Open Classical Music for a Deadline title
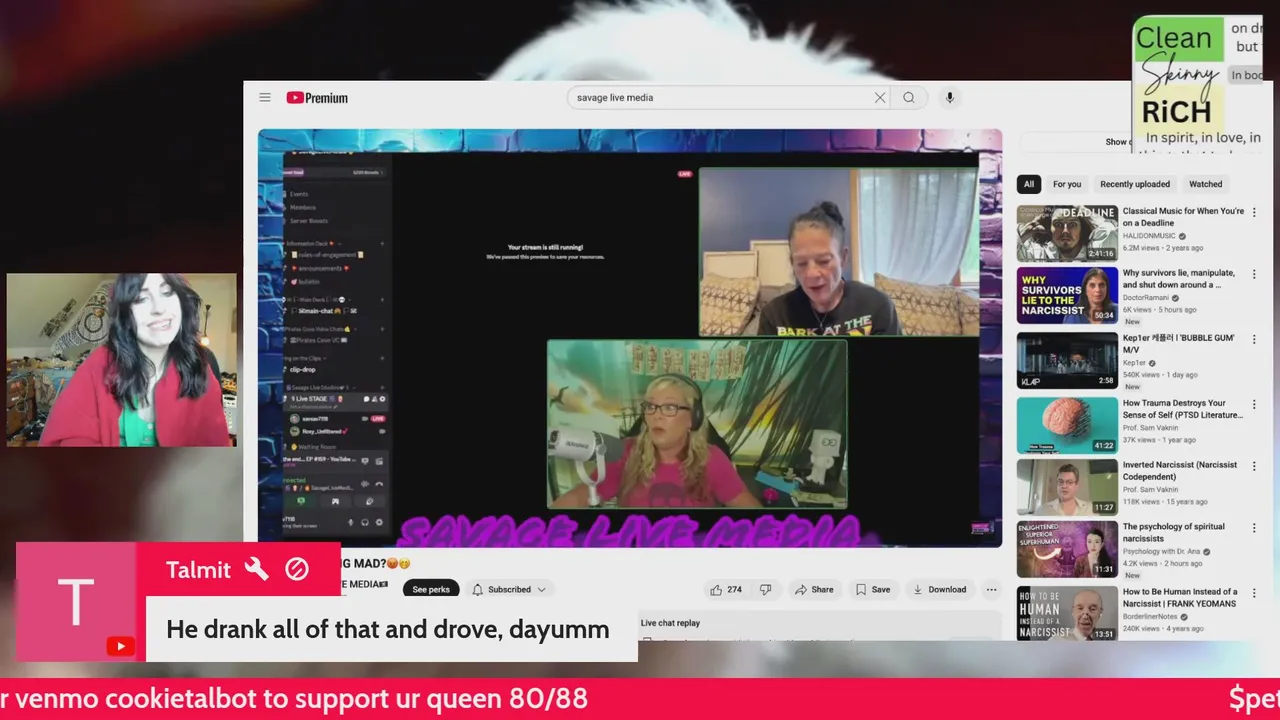1280x720 pixels. pyautogui.click(x=1183, y=217)
